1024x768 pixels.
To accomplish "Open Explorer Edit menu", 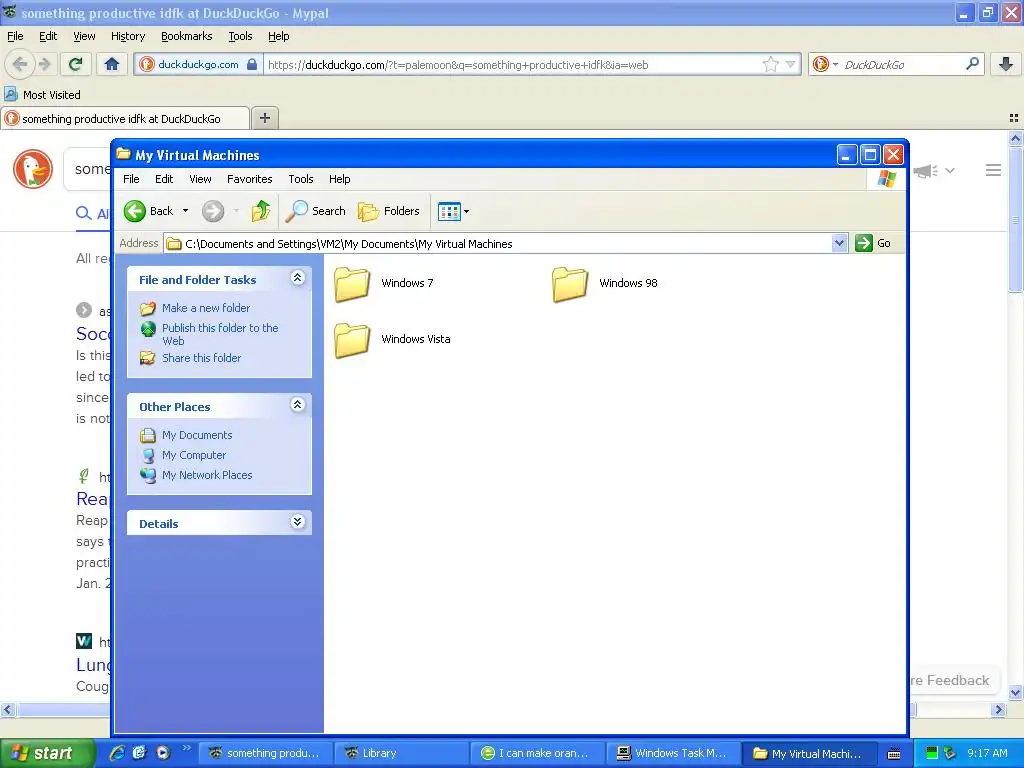I will coord(164,179).
